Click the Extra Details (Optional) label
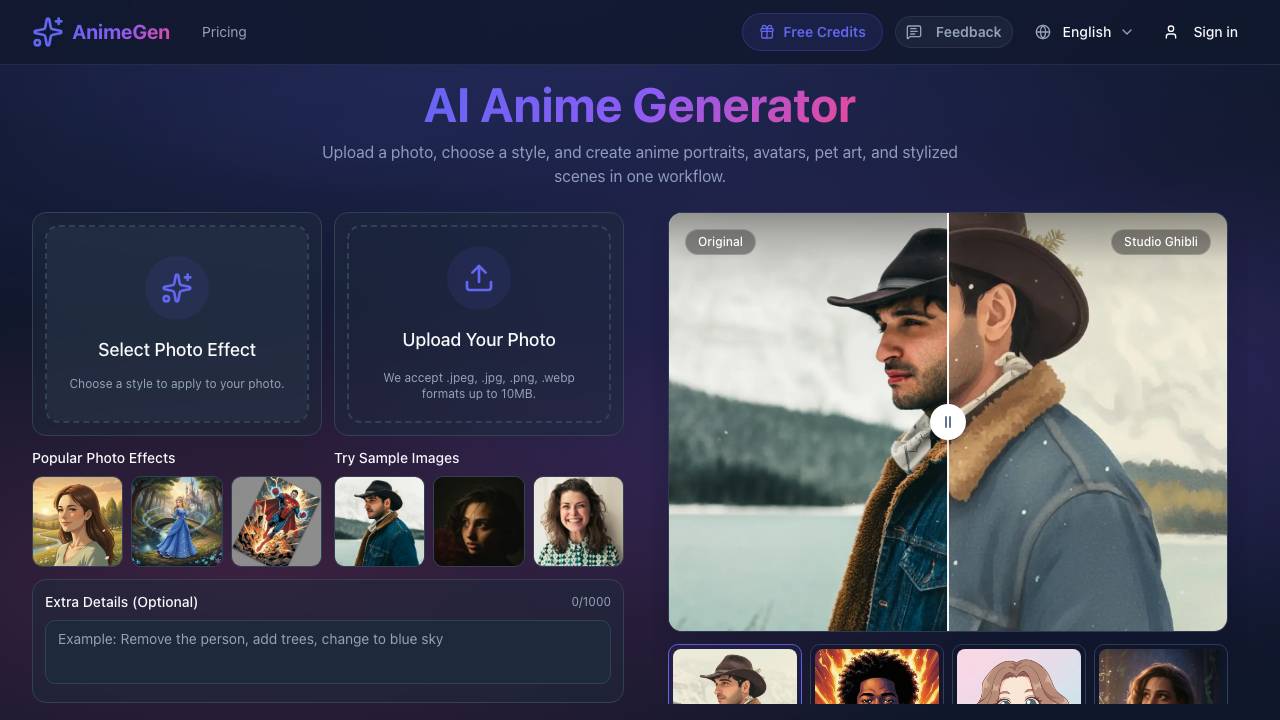The image size is (1280, 720). pos(122,602)
